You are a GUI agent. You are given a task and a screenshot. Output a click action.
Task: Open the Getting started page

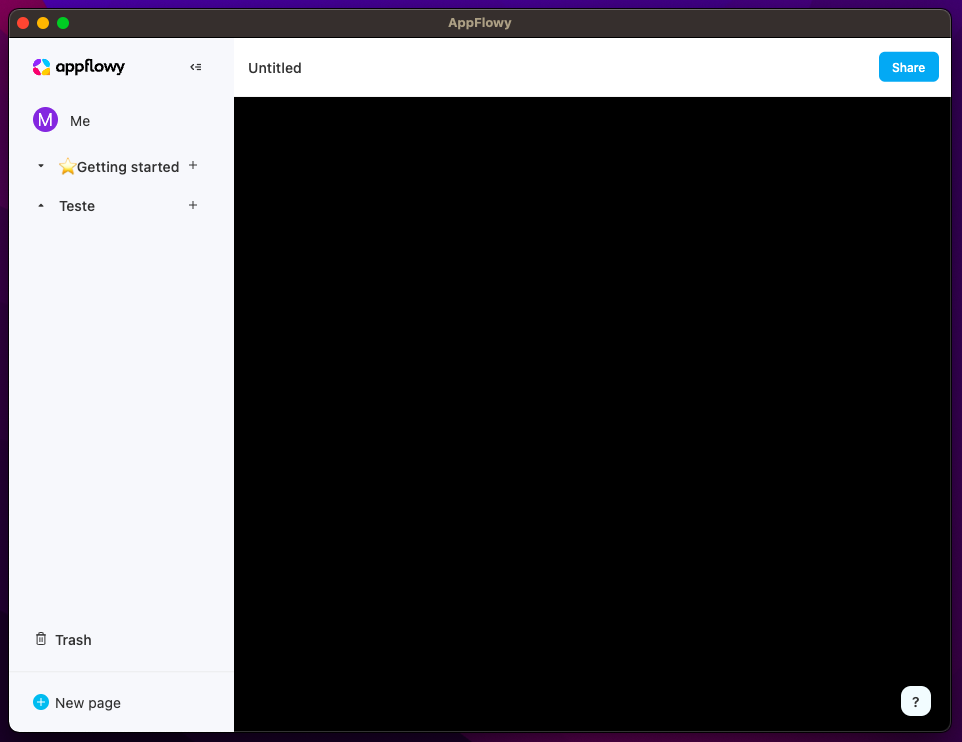coord(119,166)
